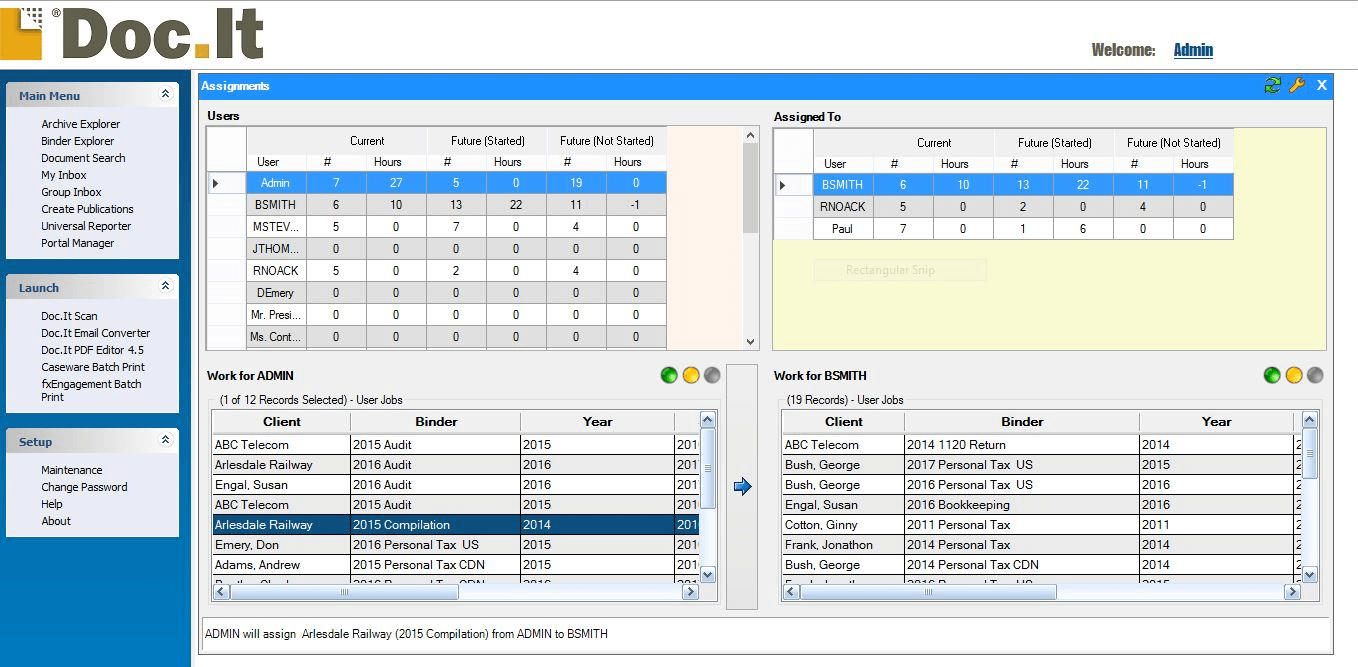Open Binder Explorer
1358x667 pixels.
pos(77,141)
